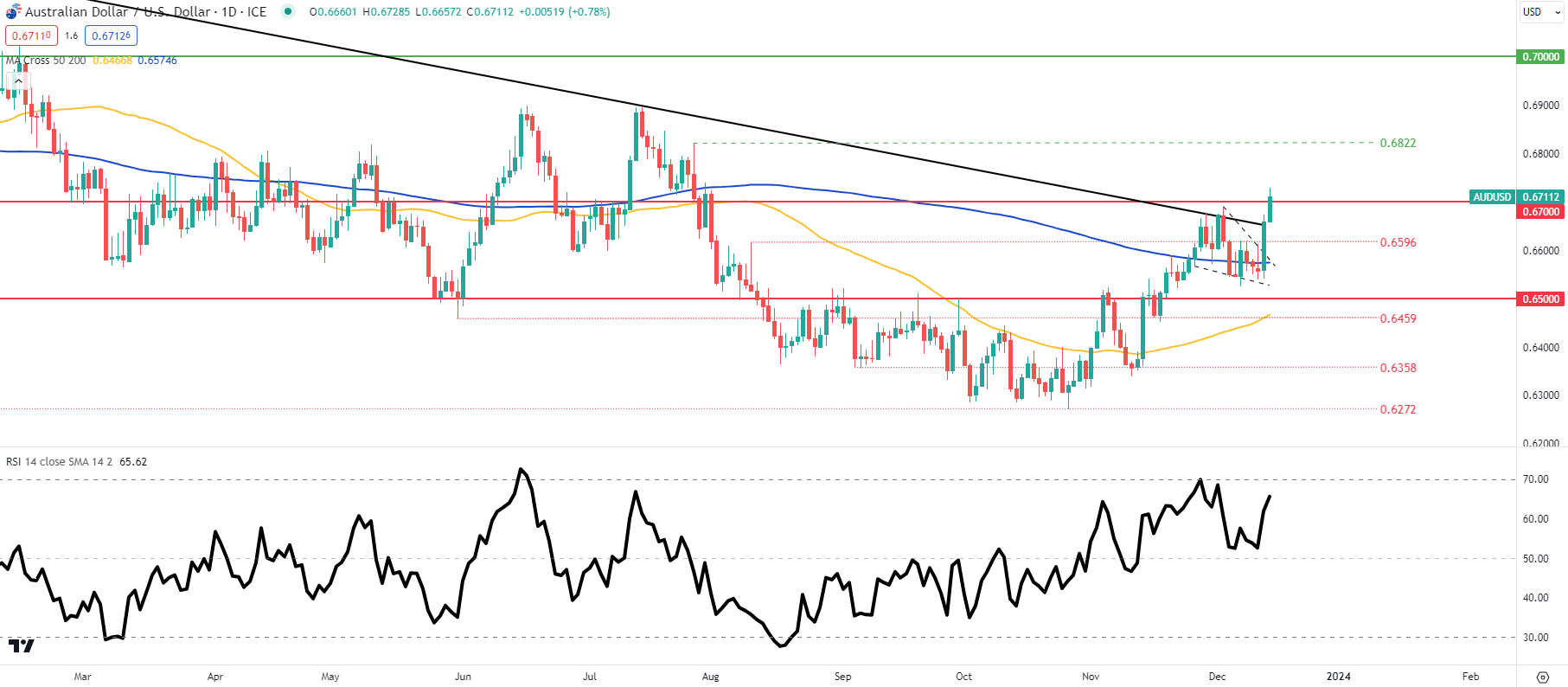The height and width of the screenshot is (687, 1568).
Task: Click the RSI value 65.62
Action: pos(133,461)
